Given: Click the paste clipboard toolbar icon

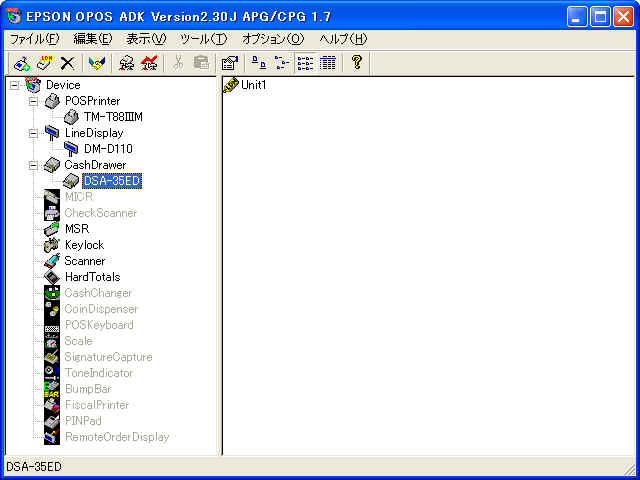Looking at the screenshot, I should point(201,63).
